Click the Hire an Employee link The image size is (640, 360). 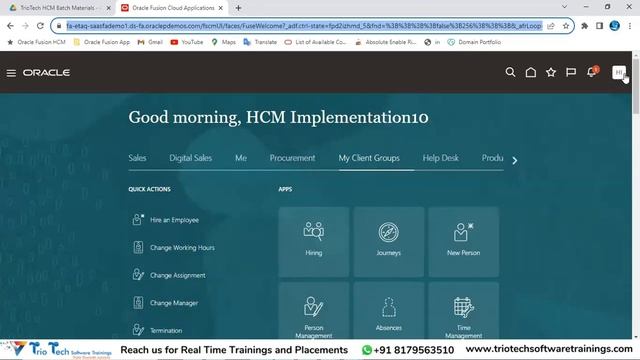174,220
